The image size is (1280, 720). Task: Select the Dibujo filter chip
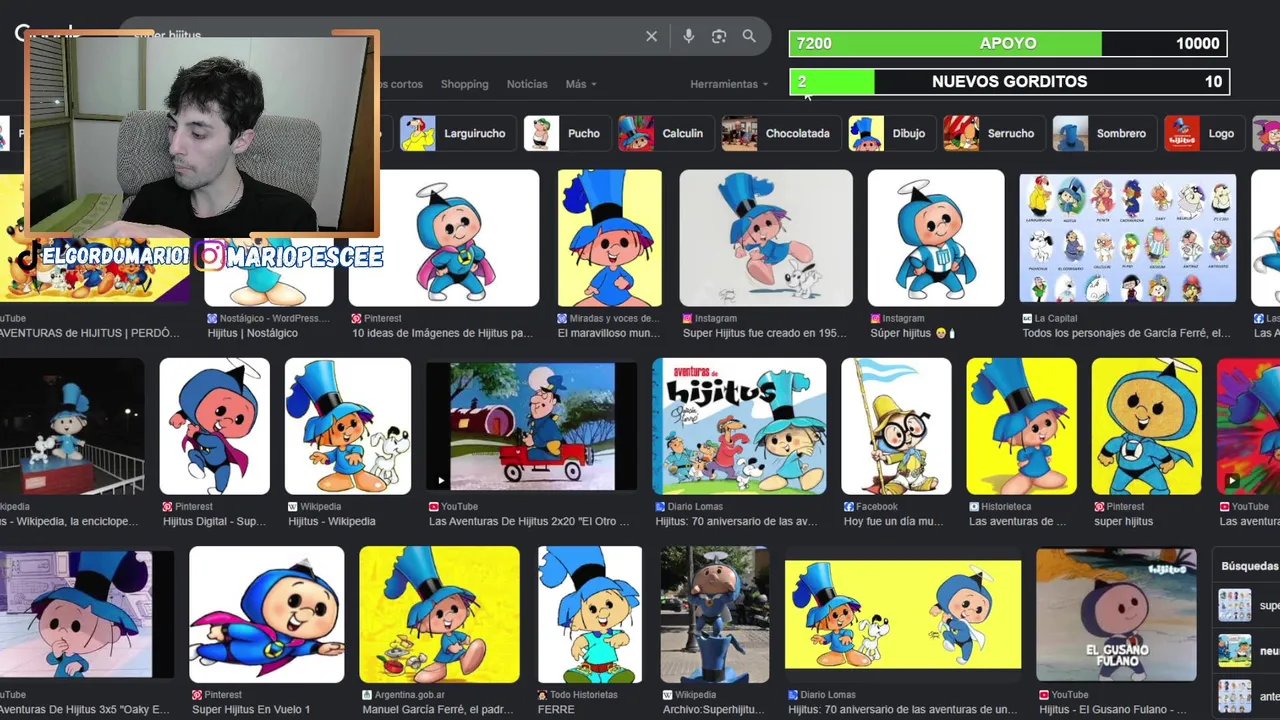[x=891, y=133]
